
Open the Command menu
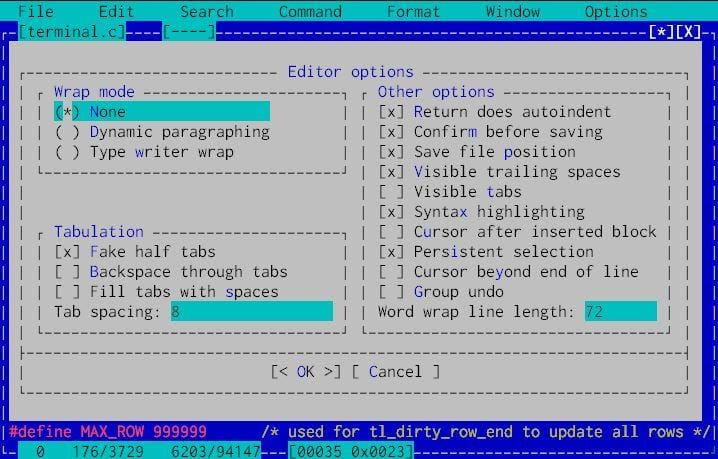(x=310, y=11)
